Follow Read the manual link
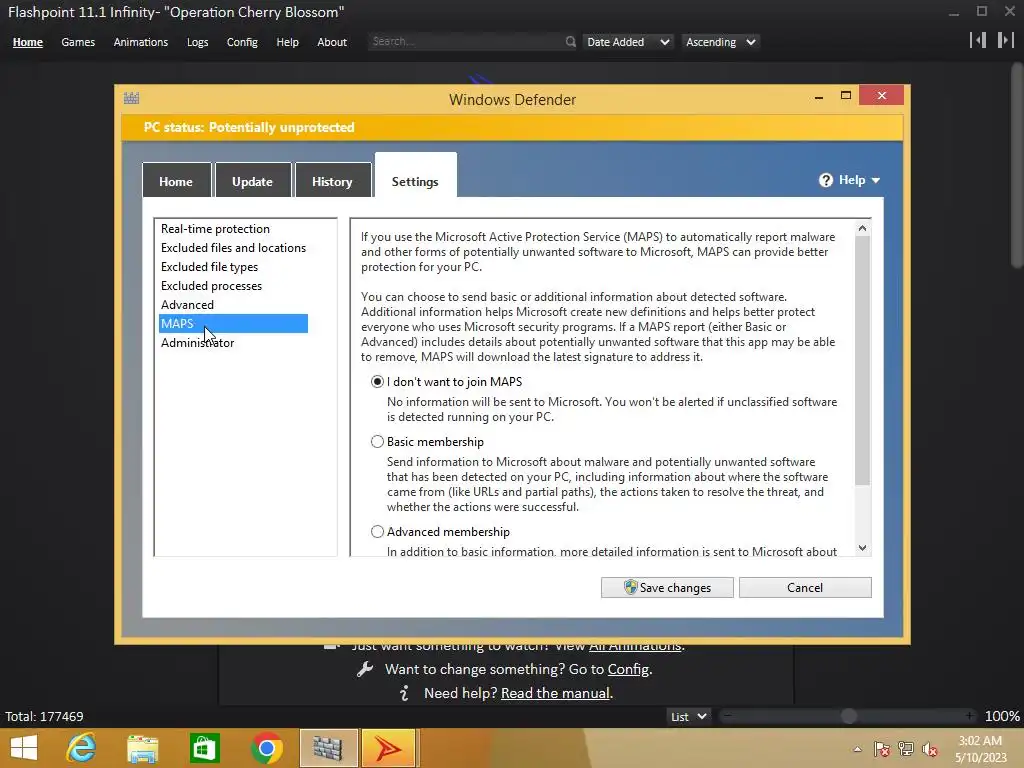This screenshot has height=768, width=1024. pos(555,693)
